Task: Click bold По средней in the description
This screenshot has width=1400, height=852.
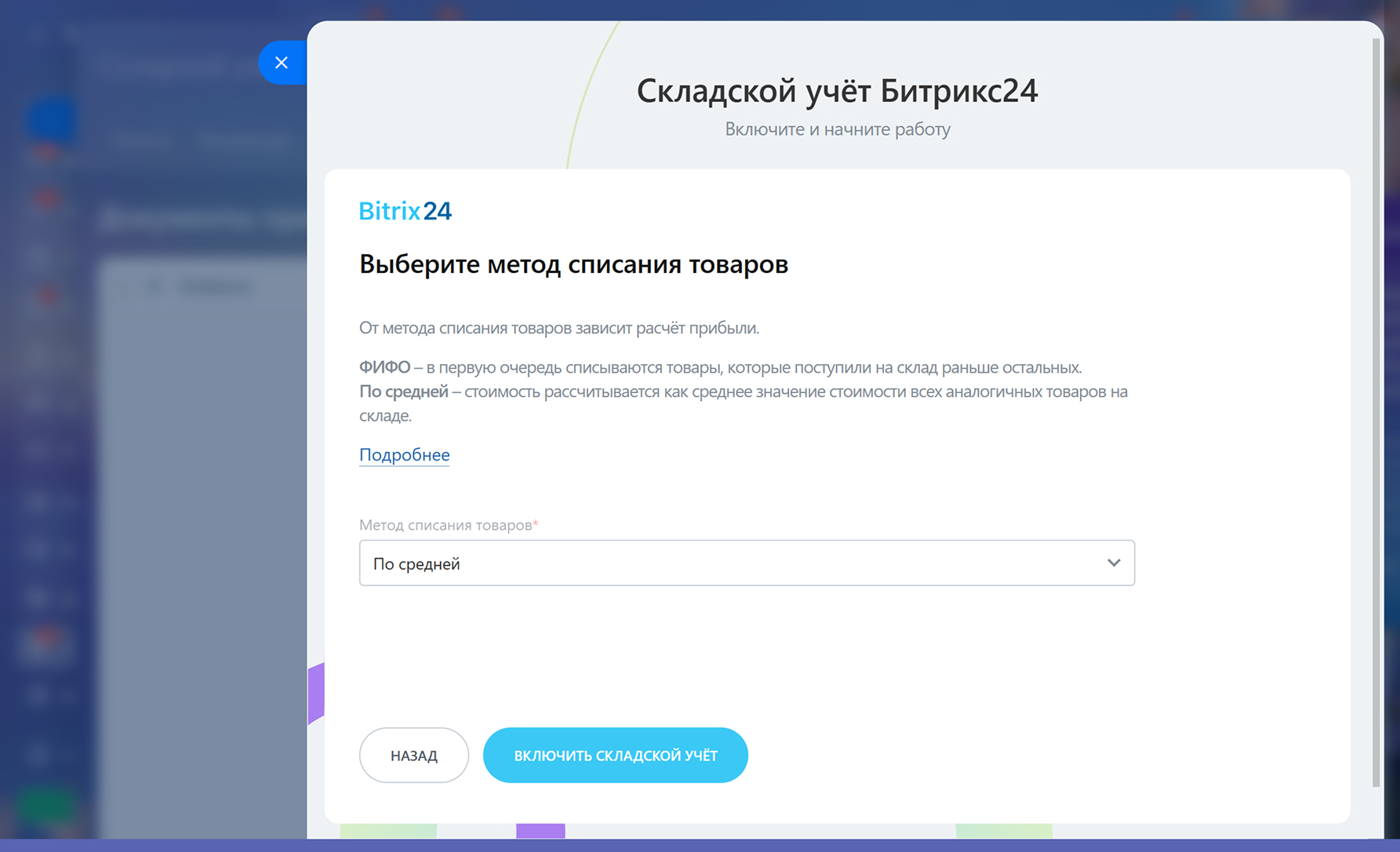Action: click(403, 391)
